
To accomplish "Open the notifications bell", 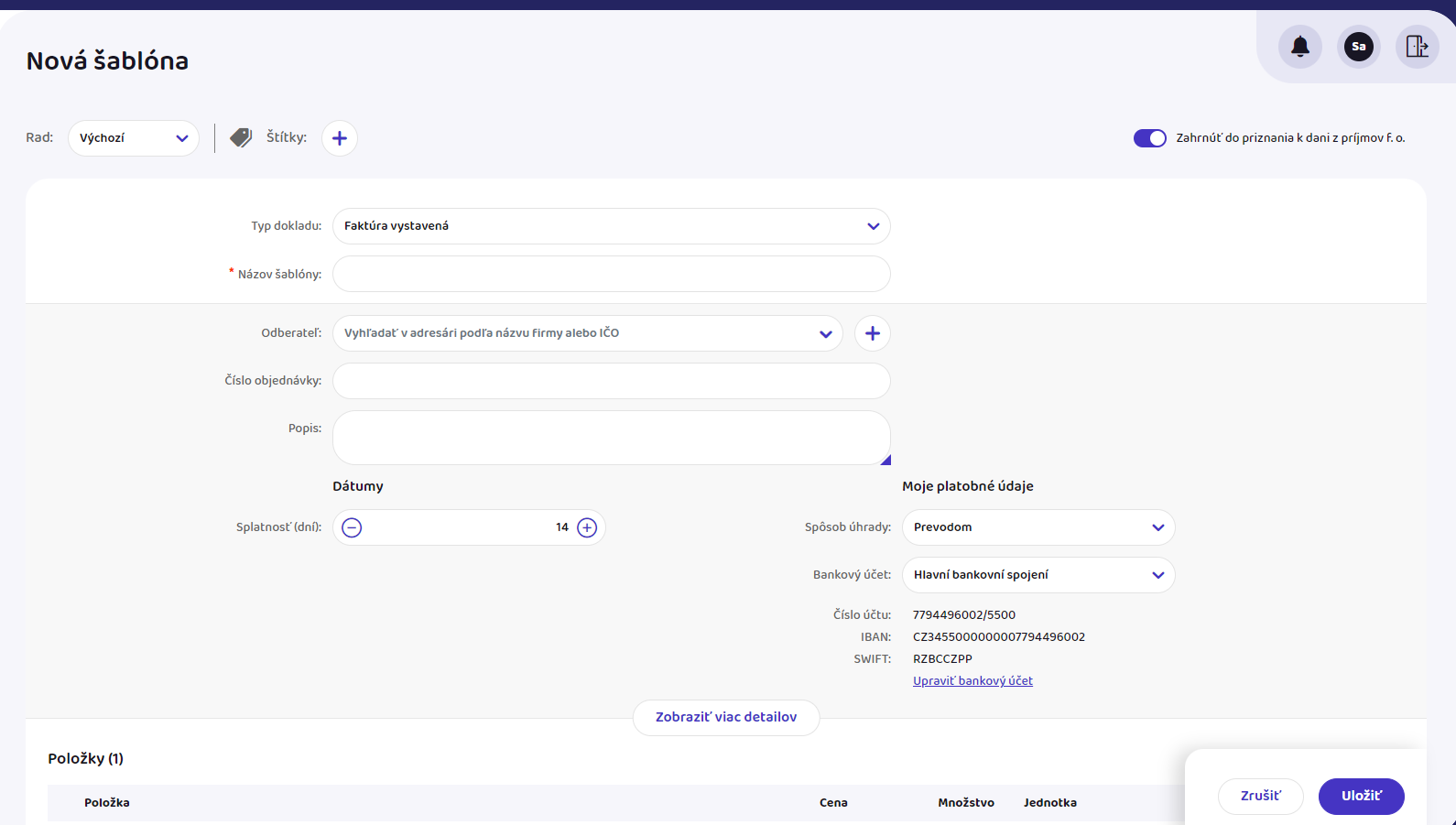I will point(1300,47).
